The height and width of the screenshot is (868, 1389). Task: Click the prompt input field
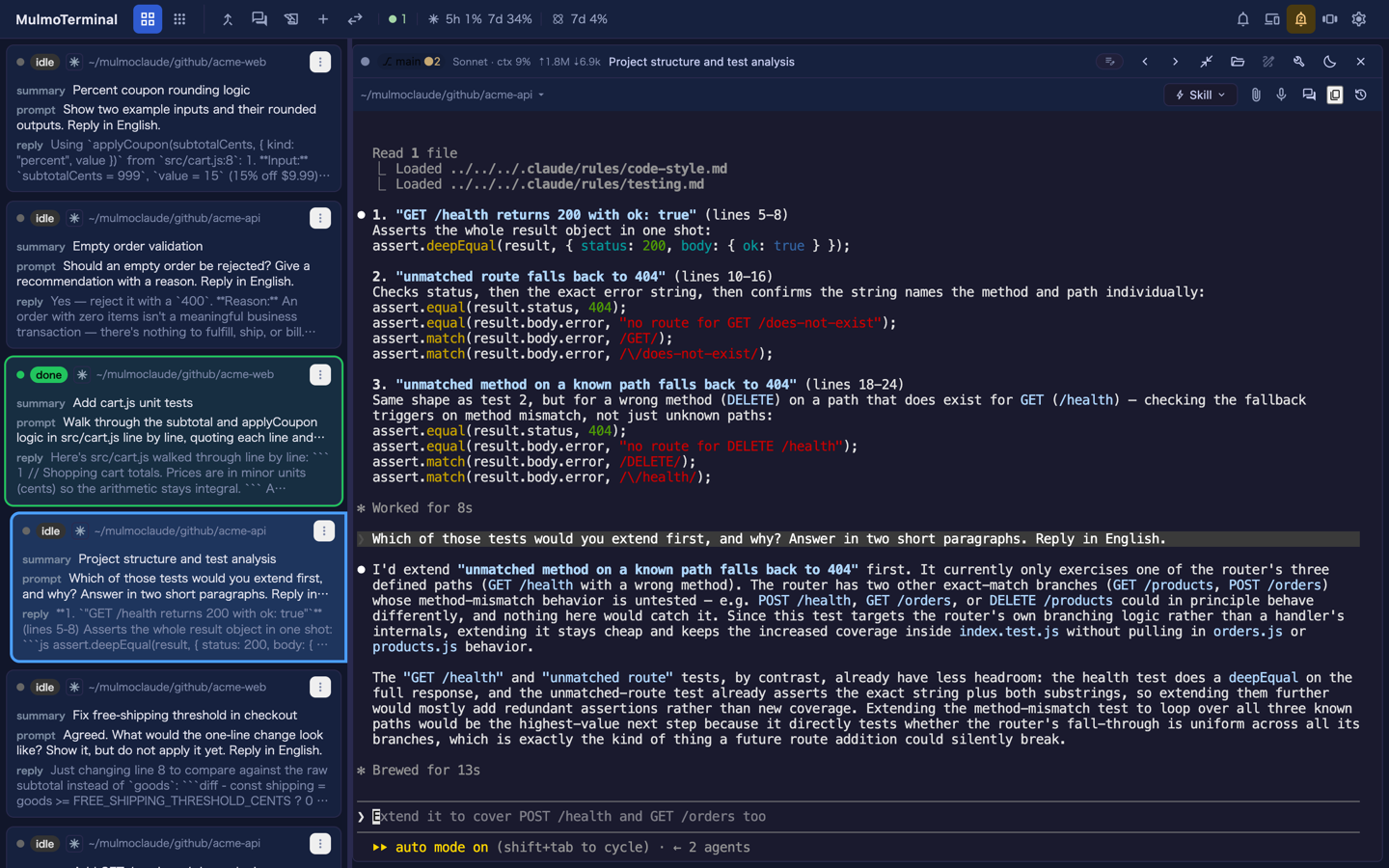(x=858, y=817)
